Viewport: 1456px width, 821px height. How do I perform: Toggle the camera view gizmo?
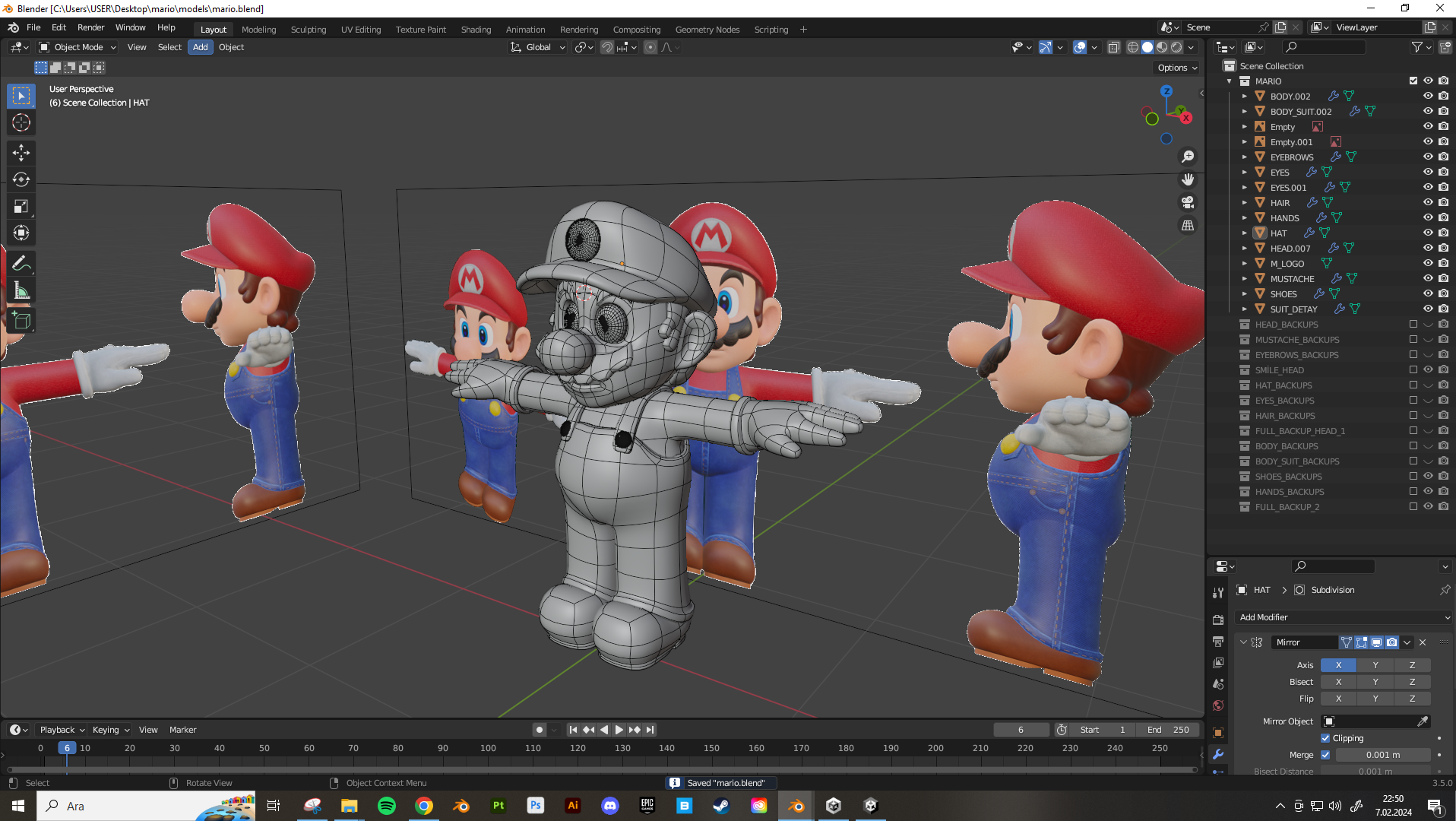tap(1188, 202)
